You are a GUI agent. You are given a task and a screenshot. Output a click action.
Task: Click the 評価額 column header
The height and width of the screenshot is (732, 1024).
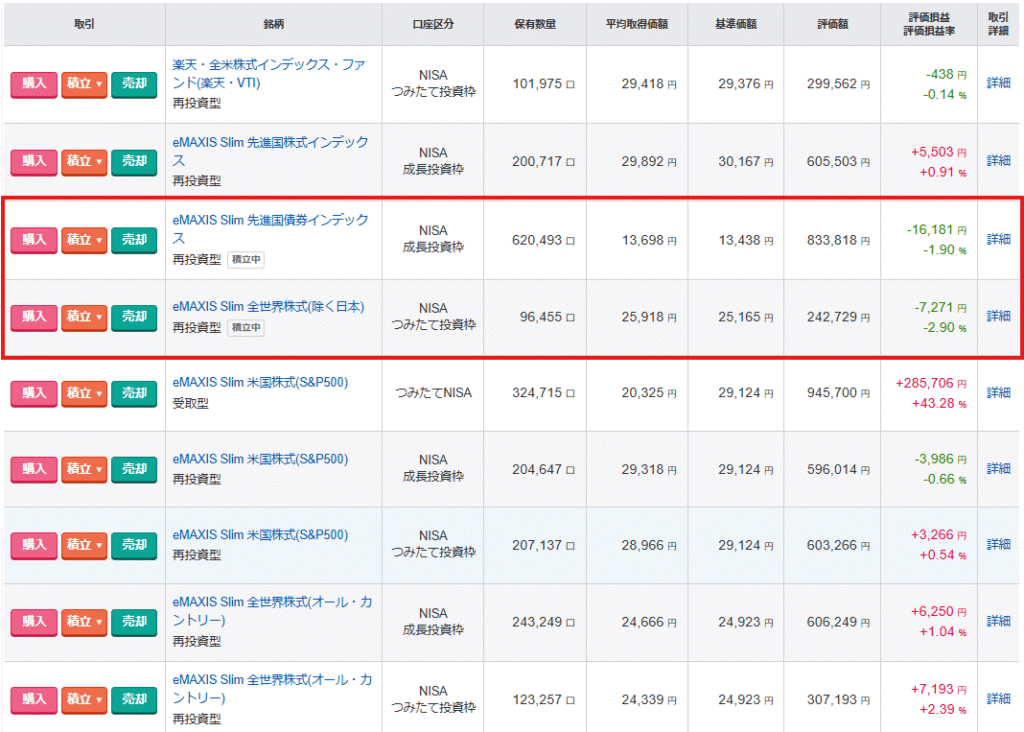tap(833, 24)
